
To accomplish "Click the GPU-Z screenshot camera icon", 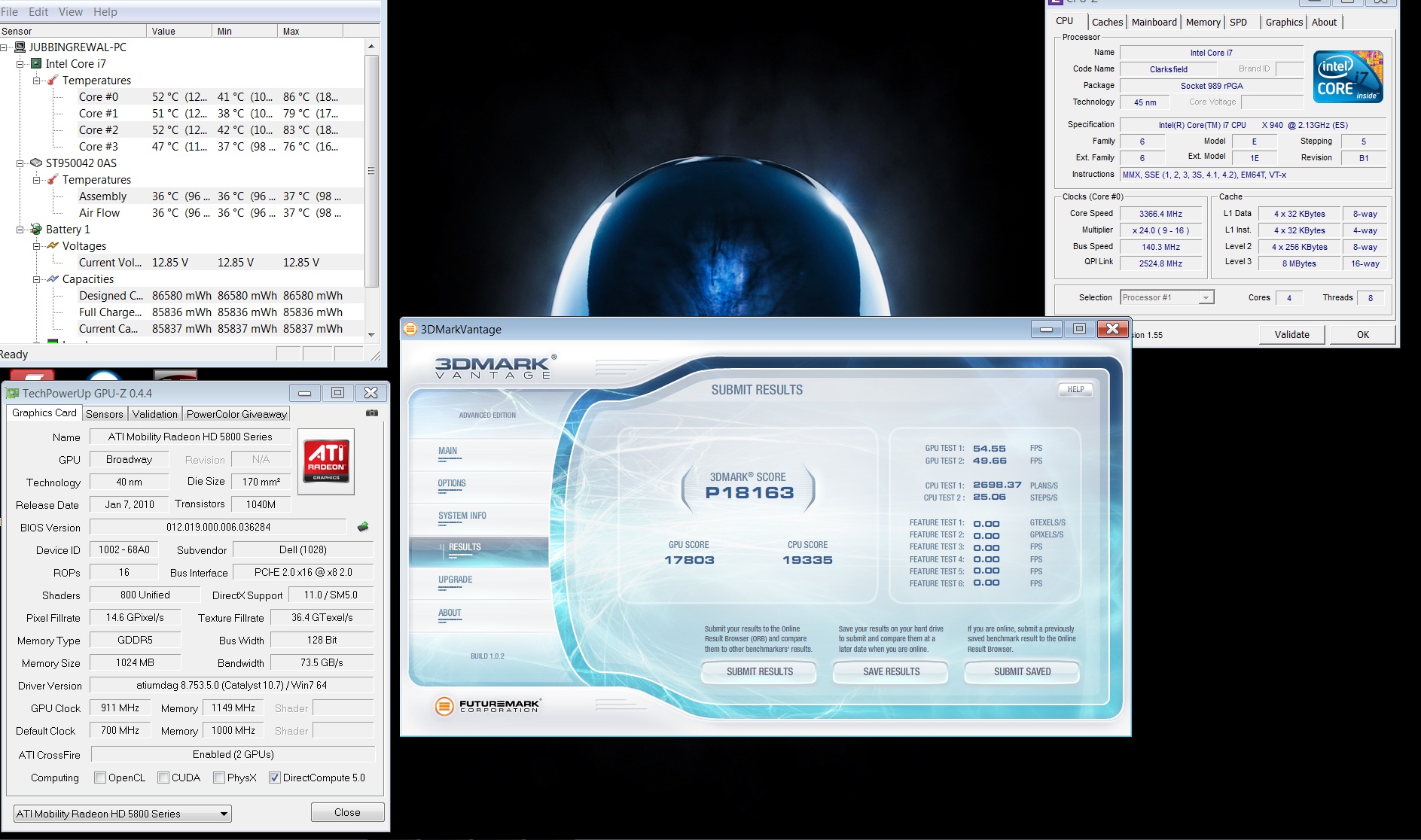I will [x=372, y=412].
